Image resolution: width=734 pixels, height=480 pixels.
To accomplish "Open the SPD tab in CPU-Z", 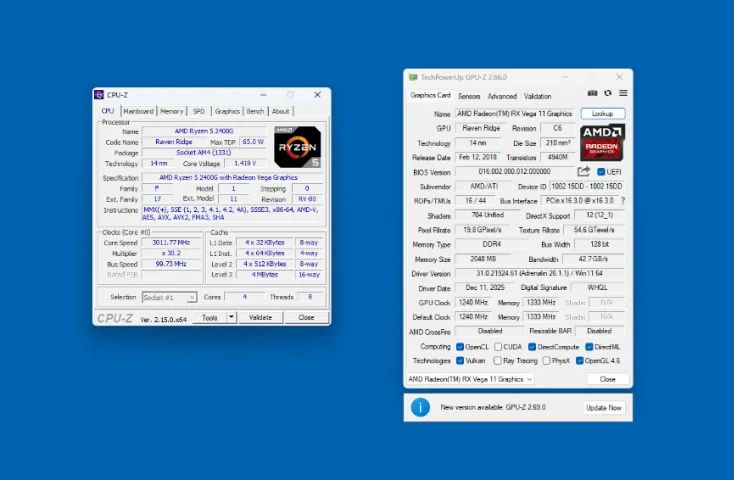I will click(x=199, y=111).
